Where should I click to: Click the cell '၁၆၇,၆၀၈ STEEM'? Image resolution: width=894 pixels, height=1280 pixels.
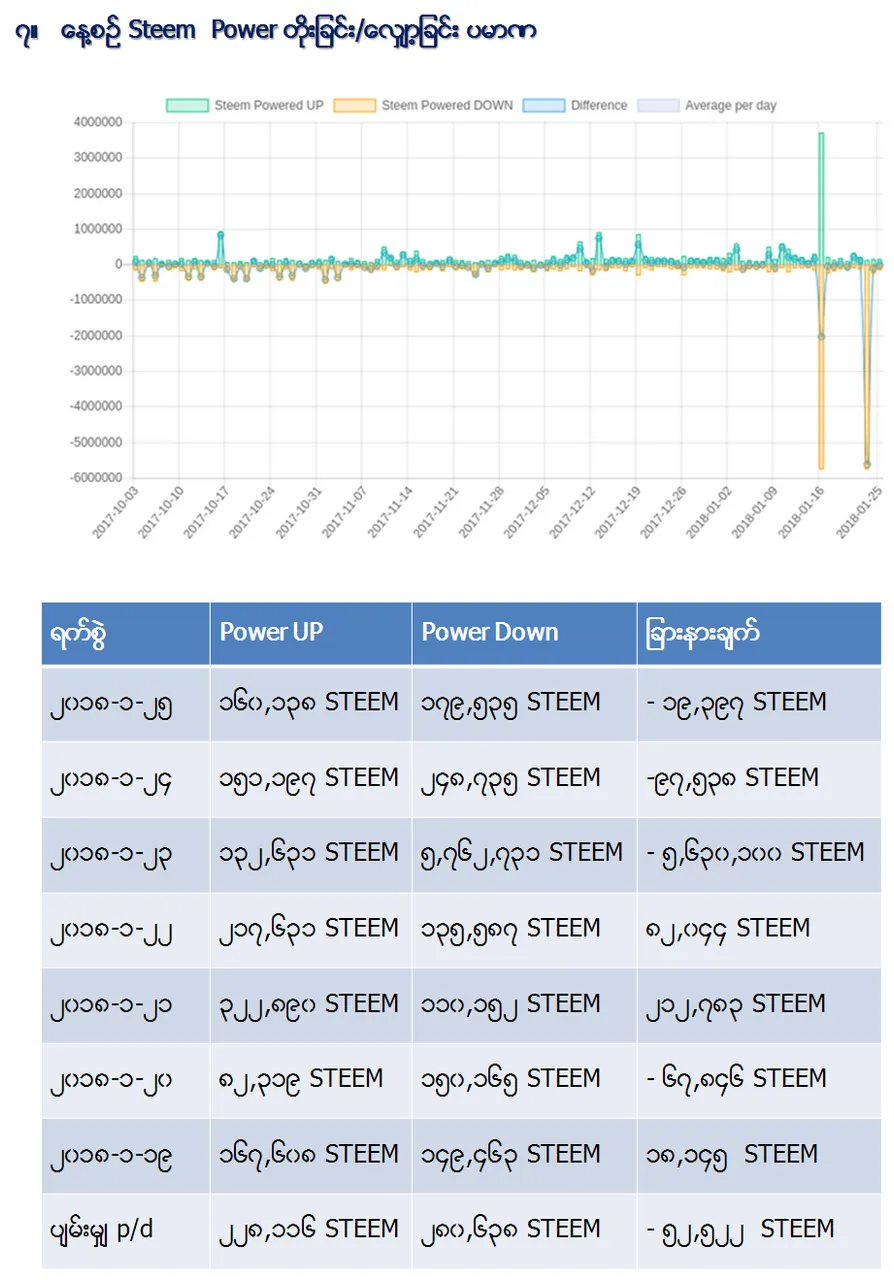pos(311,1155)
